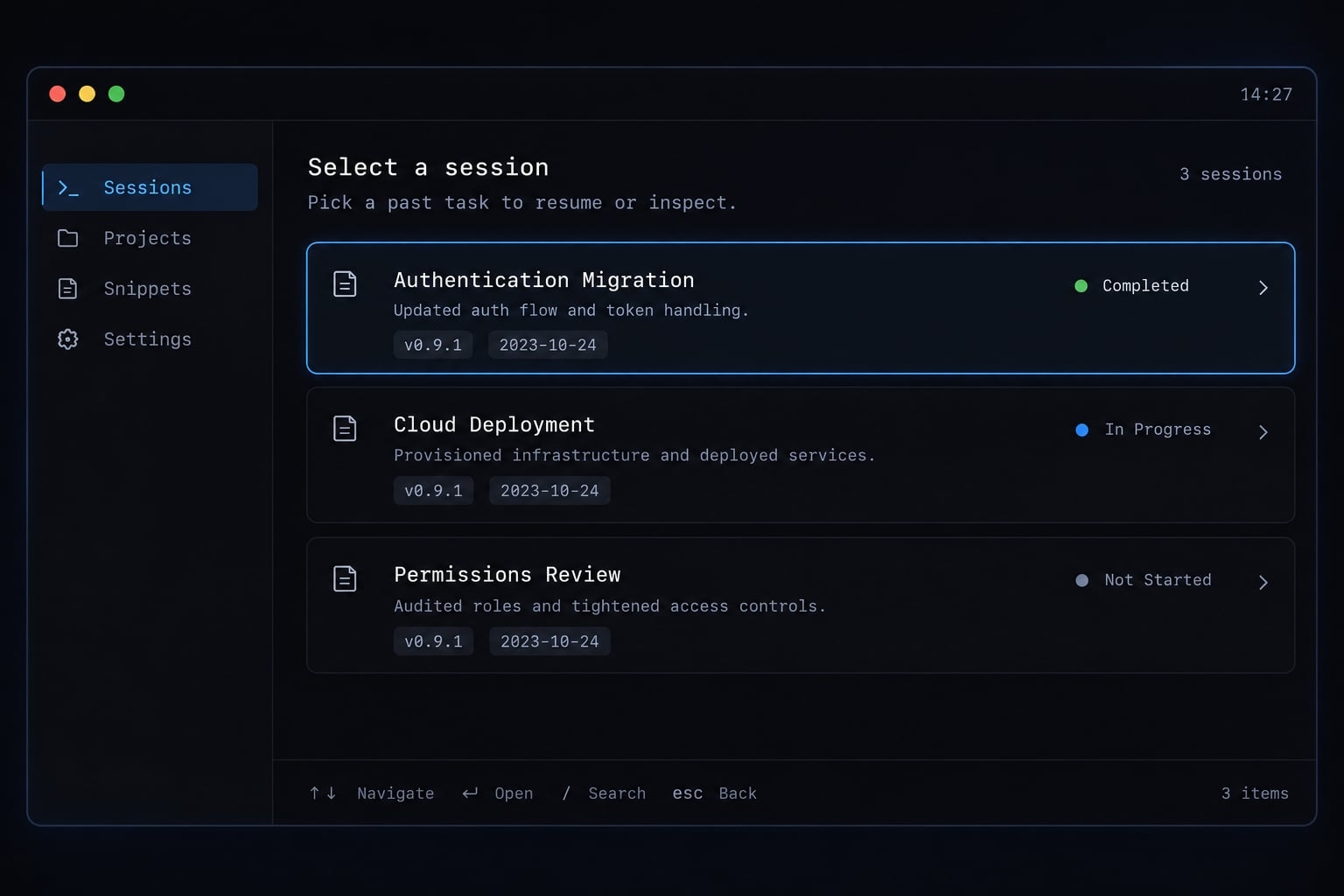Click the document icon on Permissions Review card
Screen dimensions: 1344x896
345,578
